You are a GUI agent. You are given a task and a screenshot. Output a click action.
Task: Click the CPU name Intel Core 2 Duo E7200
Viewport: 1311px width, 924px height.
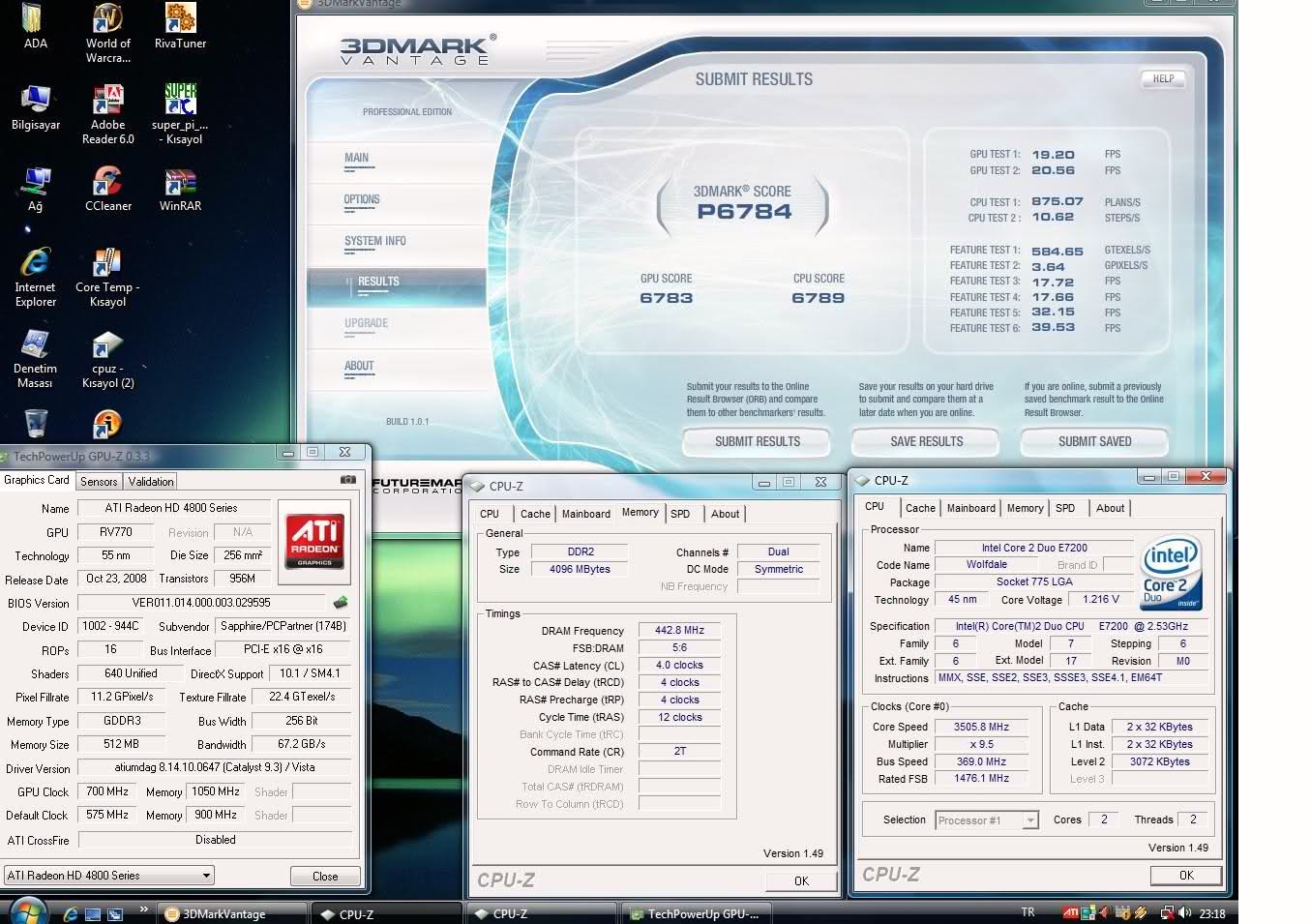(1034, 548)
